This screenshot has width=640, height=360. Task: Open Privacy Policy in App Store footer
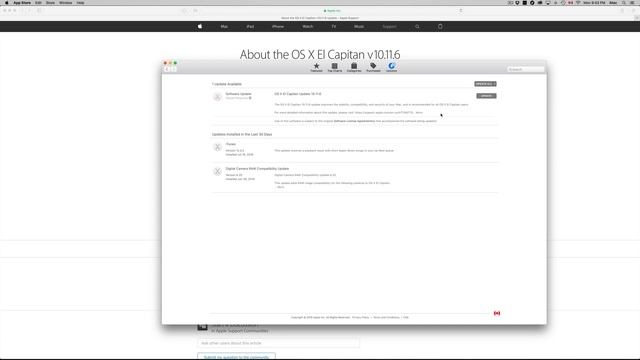[x=360, y=317]
